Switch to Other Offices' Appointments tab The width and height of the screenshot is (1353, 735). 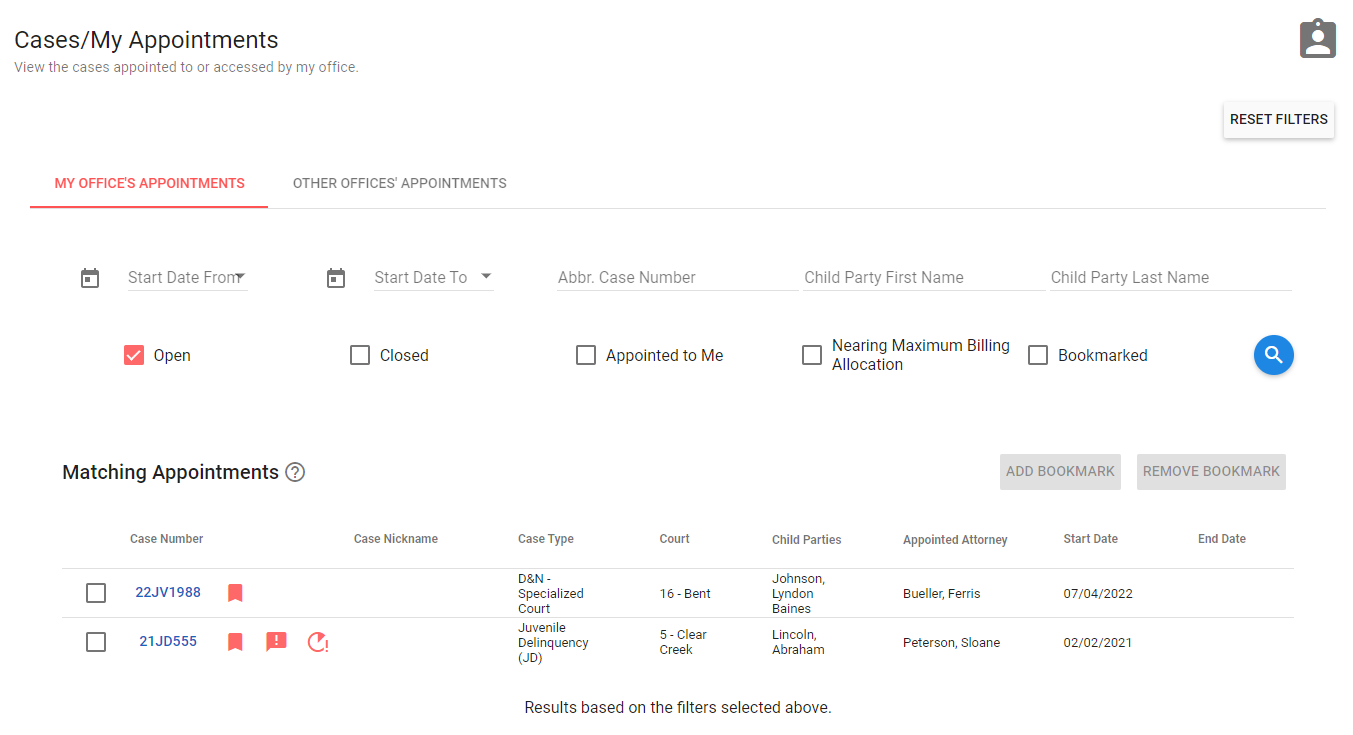point(399,183)
